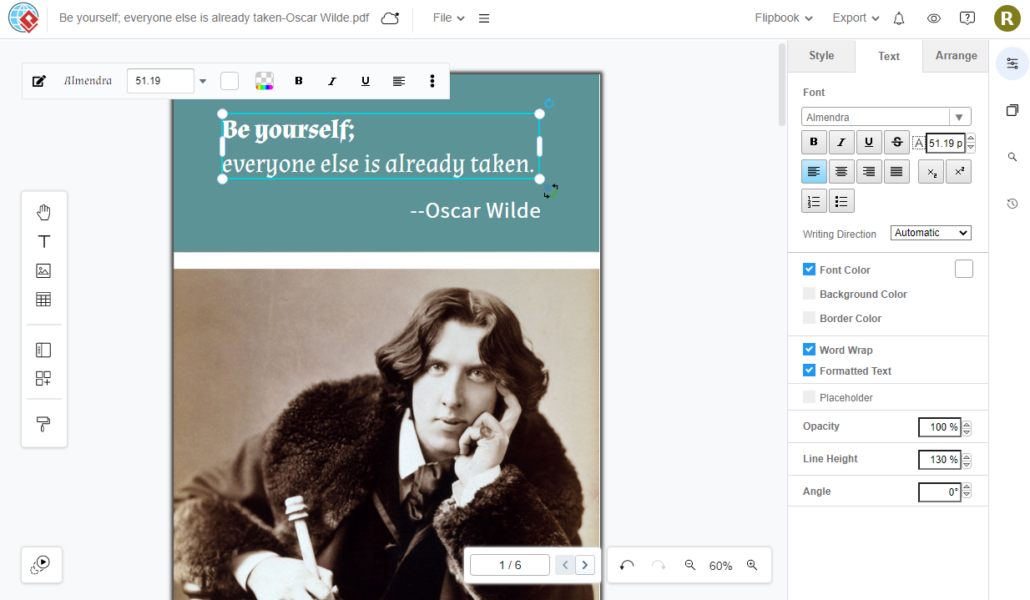Switch to the Arrange tab
1030x600 pixels.
[955, 56]
